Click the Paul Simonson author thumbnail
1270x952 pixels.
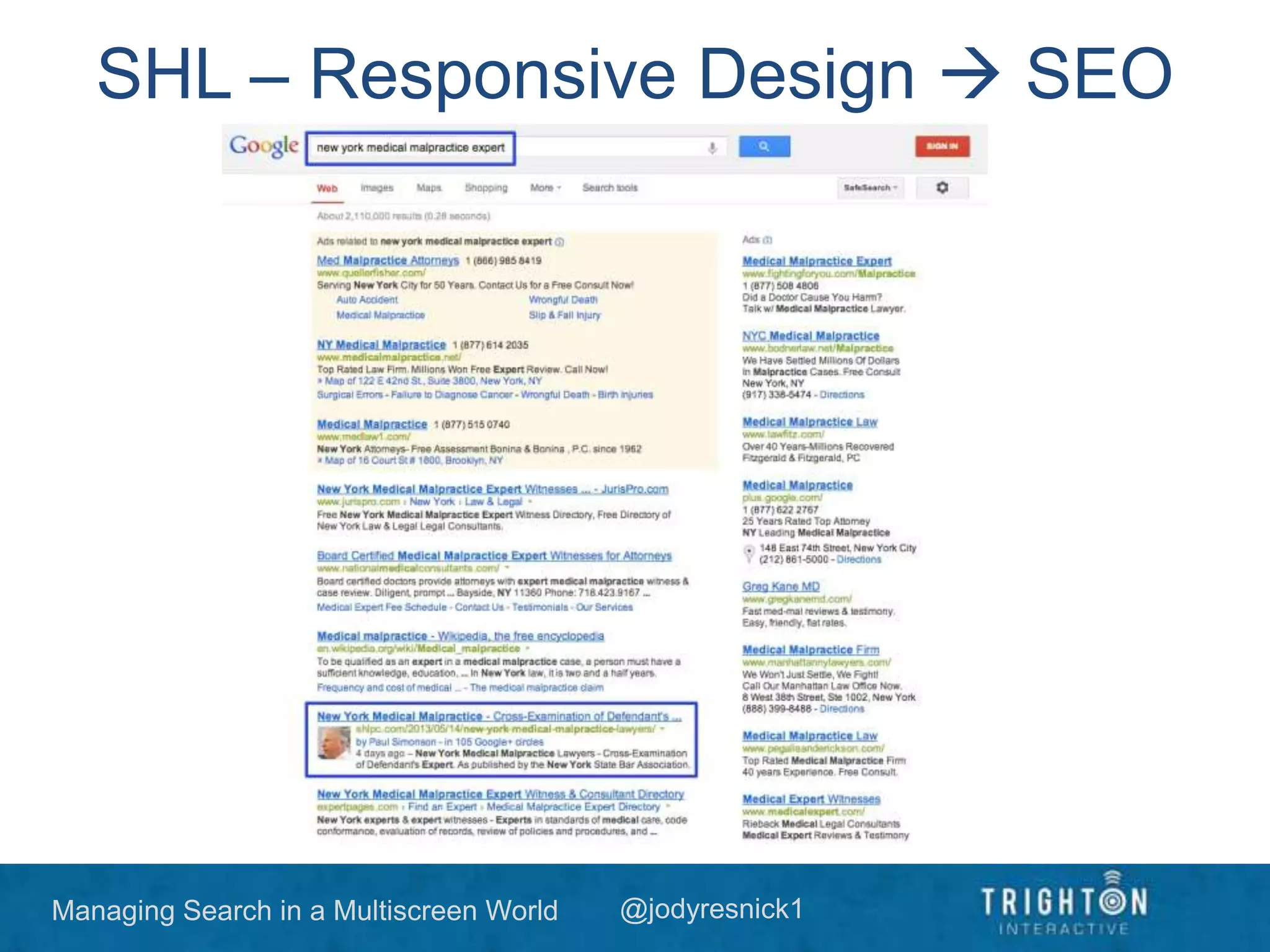click(x=333, y=743)
